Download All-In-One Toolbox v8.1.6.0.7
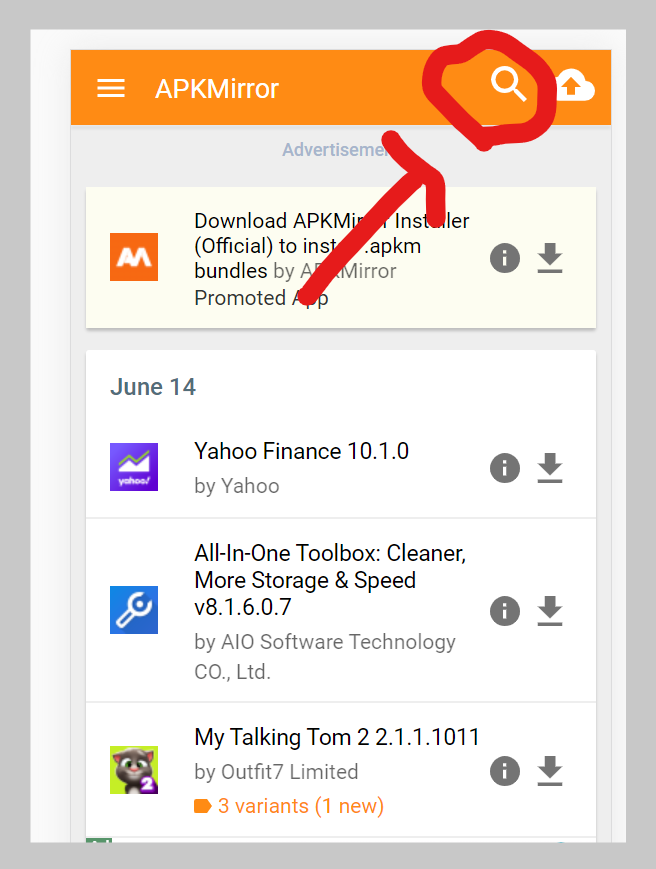The image size is (656, 869). 550,611
